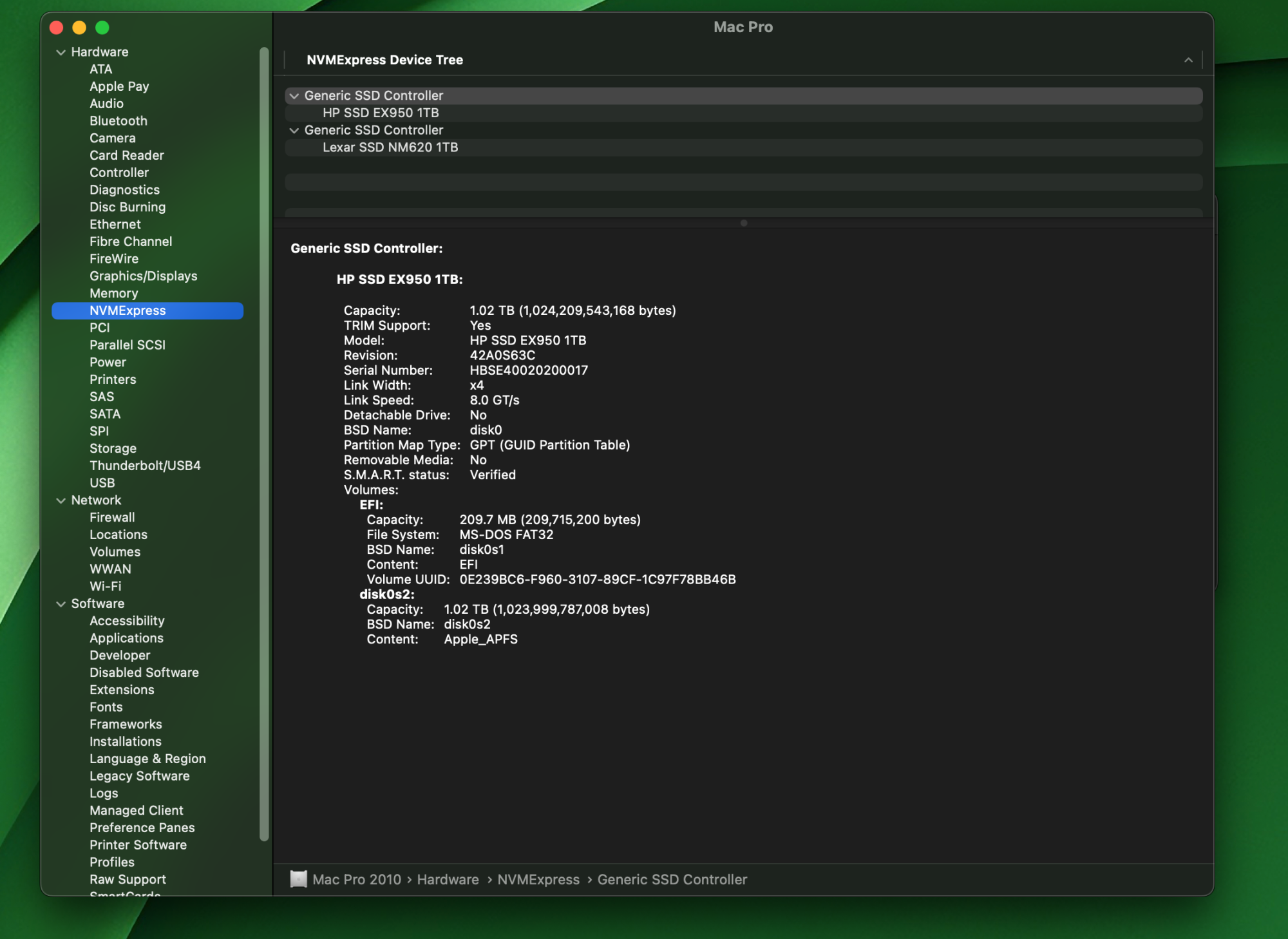This screenshot has height=939, width=1288.
Task: Open the Memory section in the sidebar
Action: [114, 293]
